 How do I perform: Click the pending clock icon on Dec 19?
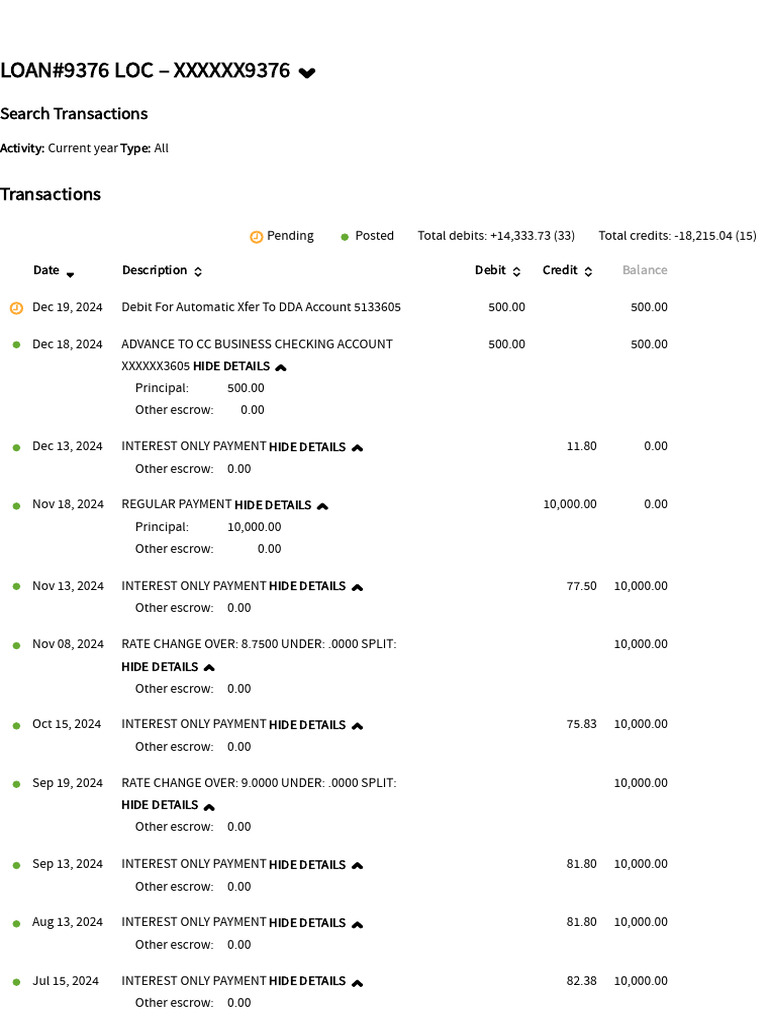click(16, 308)
